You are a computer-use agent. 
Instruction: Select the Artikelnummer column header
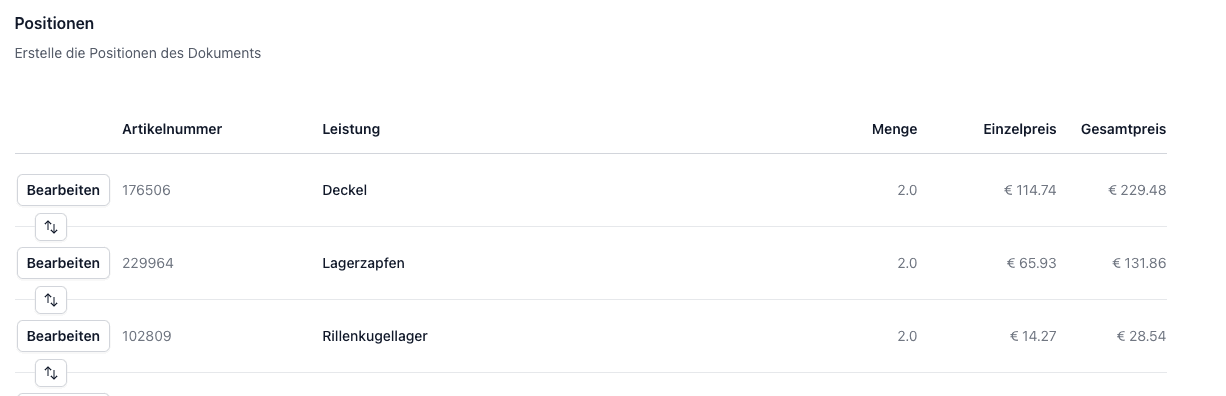coord(172,129)
